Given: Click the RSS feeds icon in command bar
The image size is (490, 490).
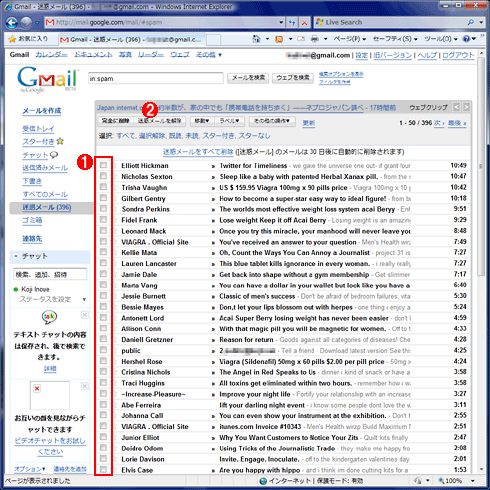Looking at the screenshot, I should point(279,39).
